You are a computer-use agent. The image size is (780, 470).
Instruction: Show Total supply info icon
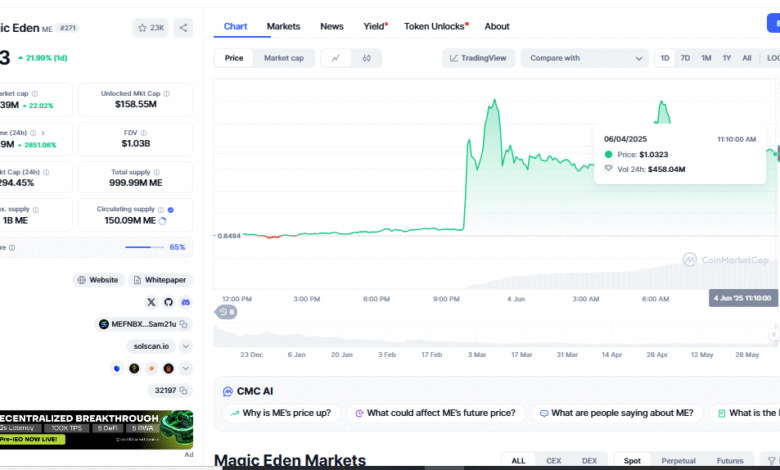point(157,172)
